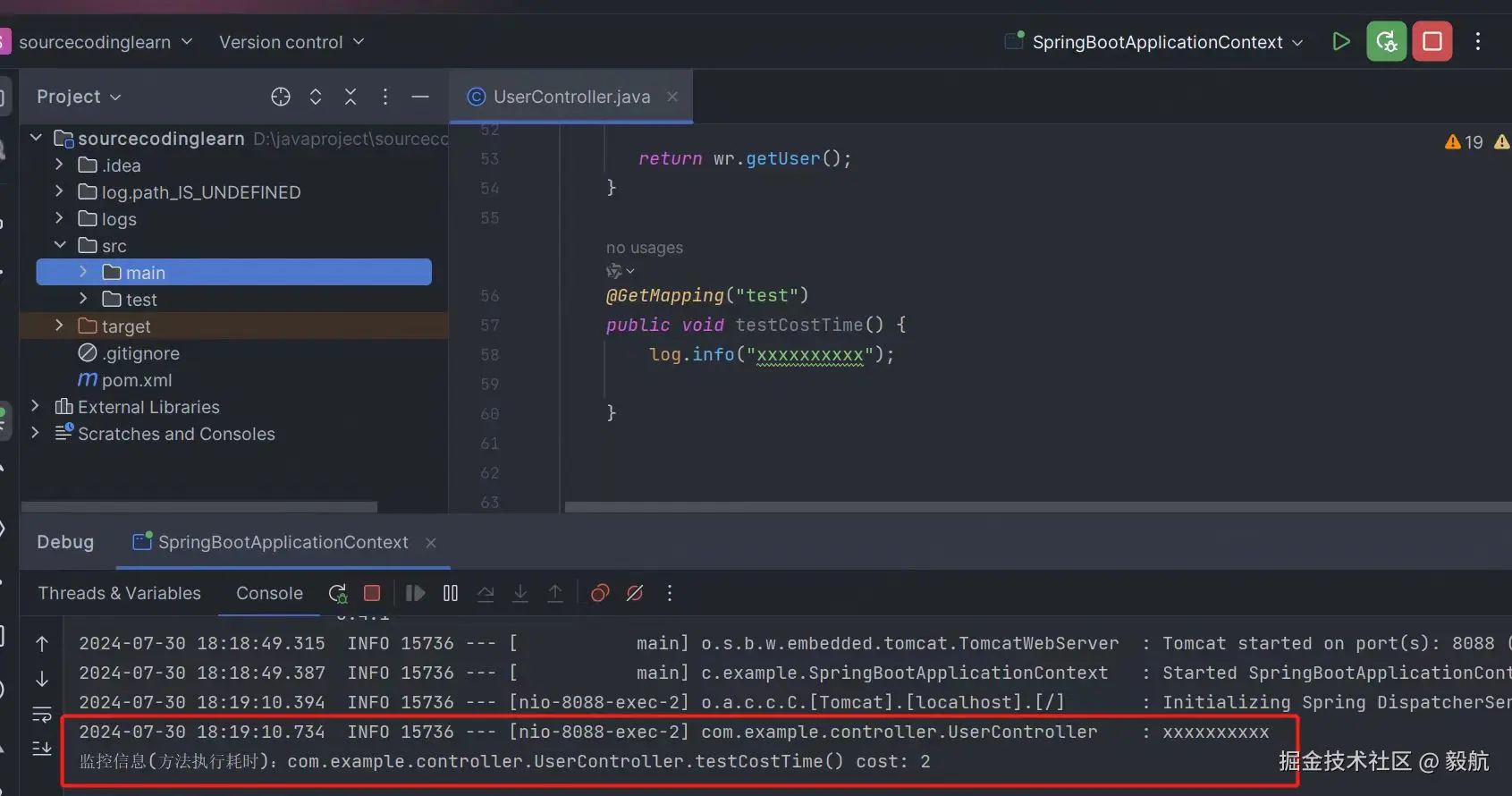Screen dimensions: 1512x796
Task: Open the Version control dropdown
Action: click(291, 42)
